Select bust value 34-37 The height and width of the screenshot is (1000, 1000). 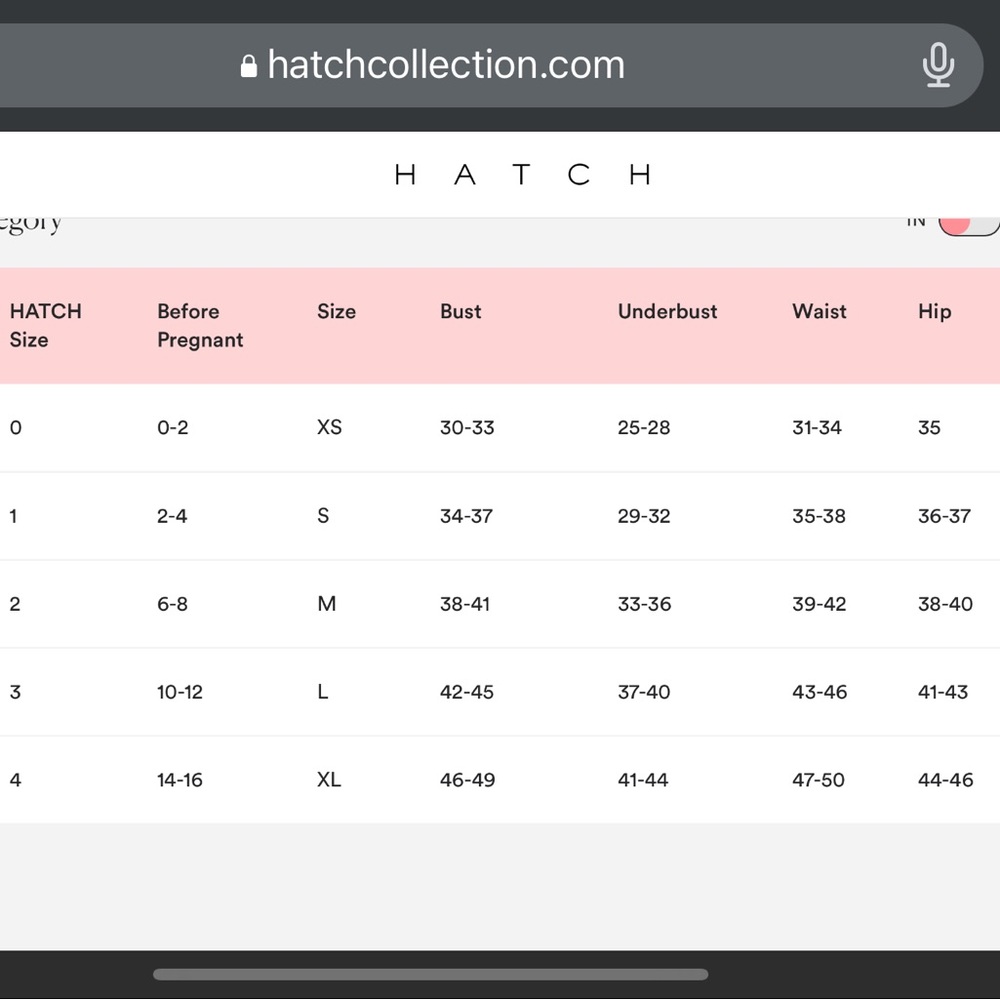coord(466,515)
